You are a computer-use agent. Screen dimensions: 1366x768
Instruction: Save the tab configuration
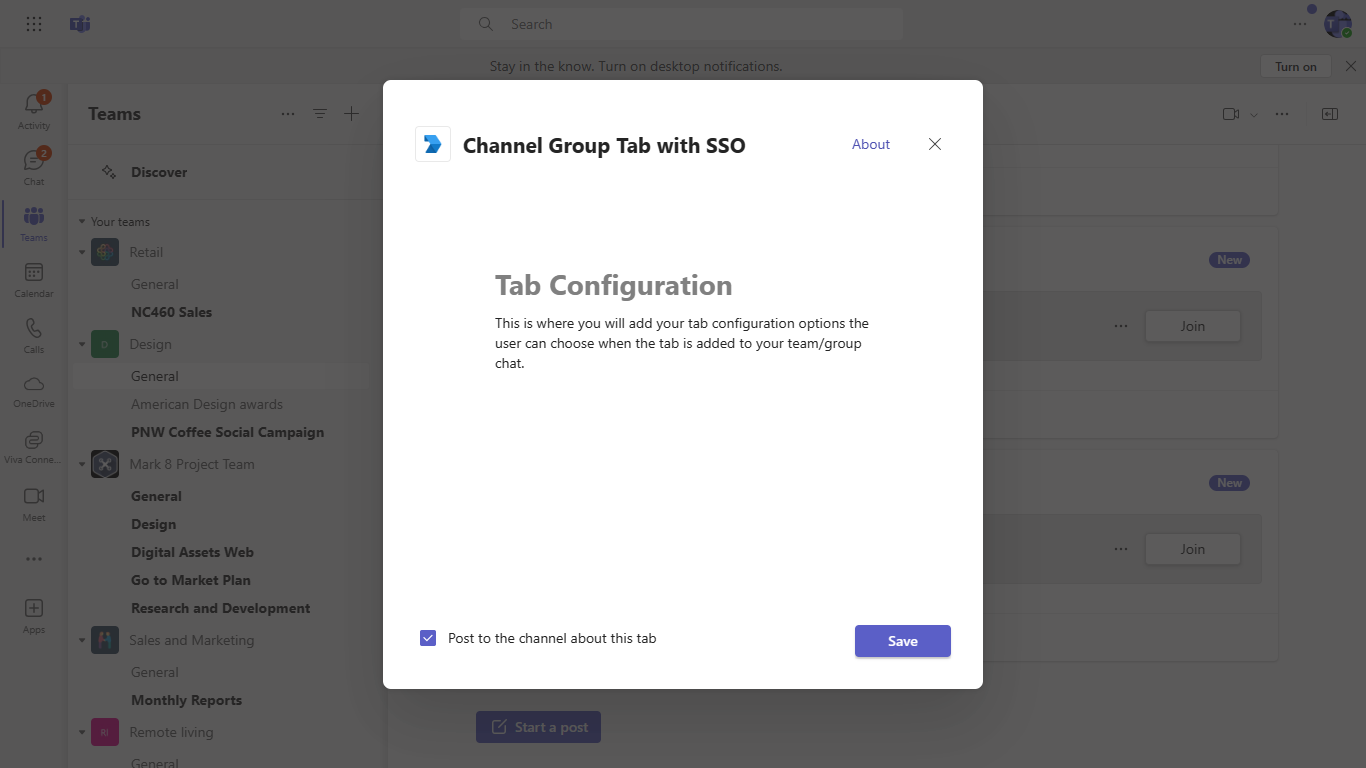pyautogui.click(x=903, y=641)
